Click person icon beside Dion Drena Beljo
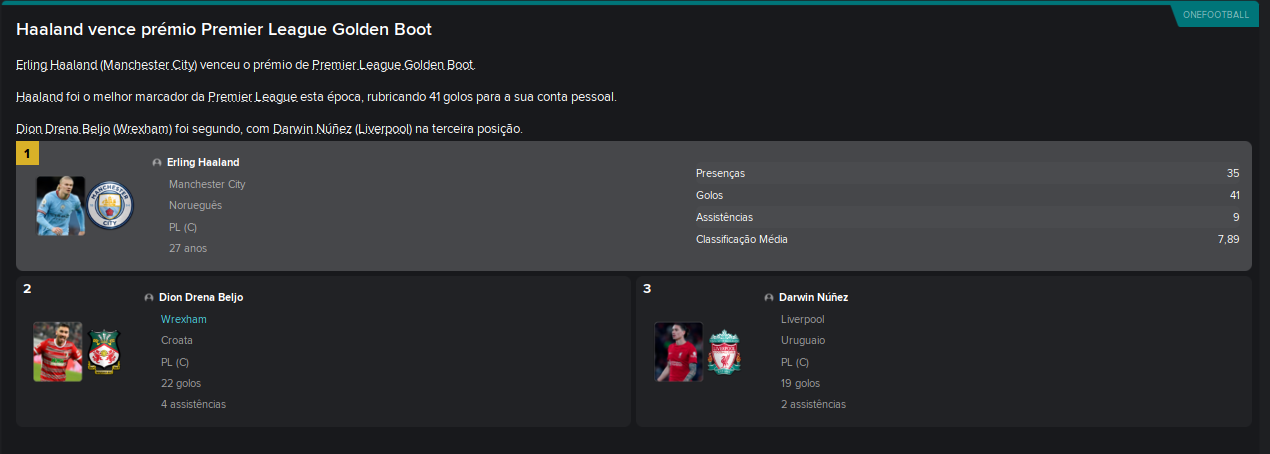 click(x=149, y=298)
